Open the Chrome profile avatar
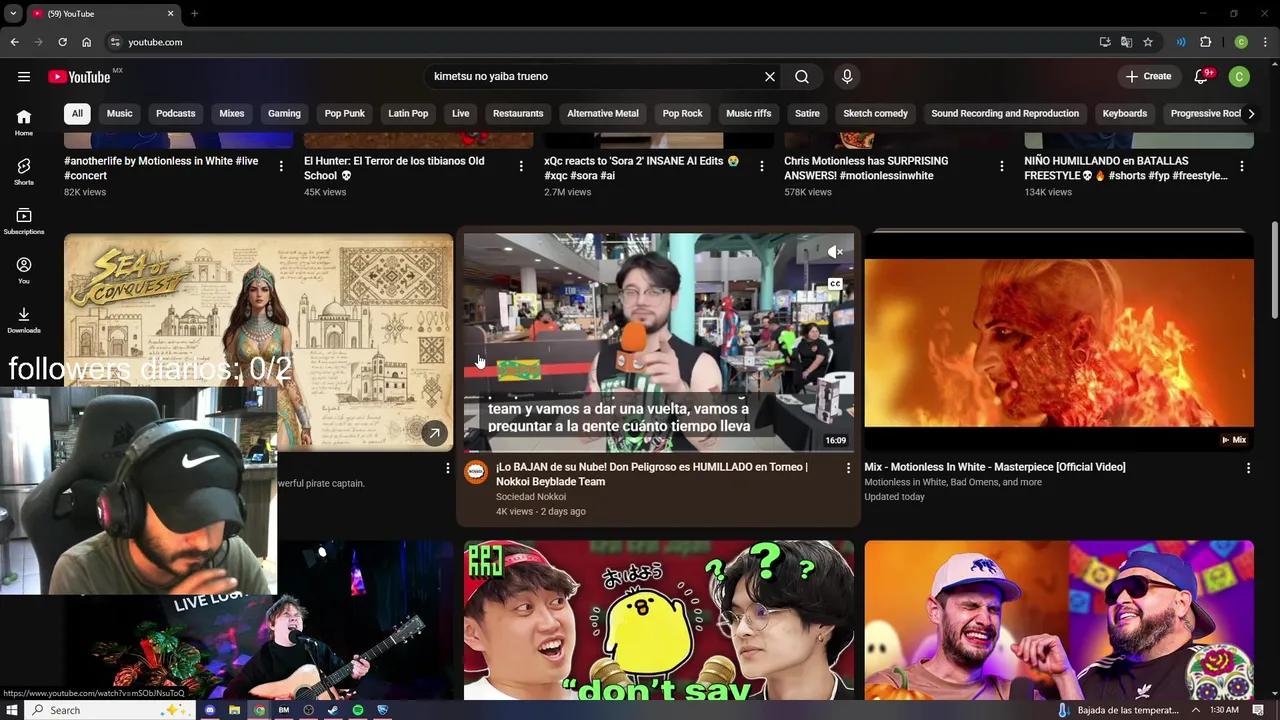The width and height of the screenshot is (1280, 720). click(1241, 42)
